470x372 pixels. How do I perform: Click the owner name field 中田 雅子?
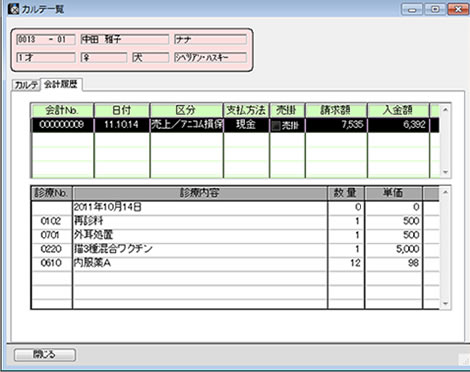coord(125,40)
